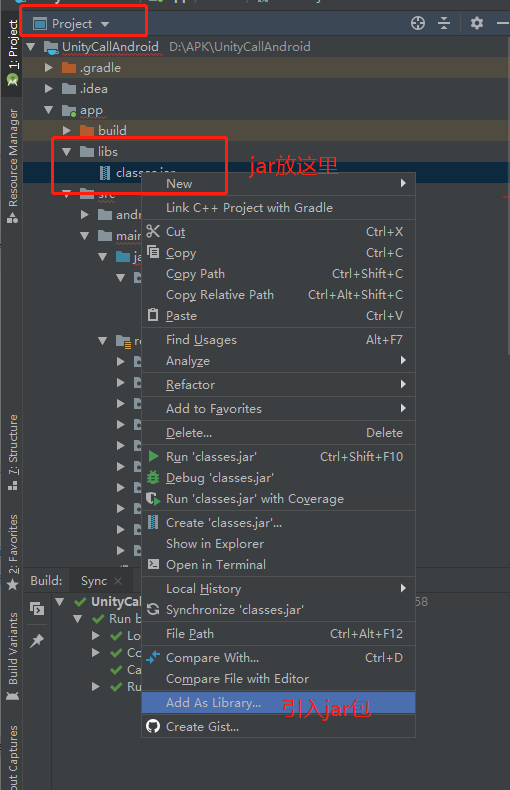Image resolution: width=510 pixels, height=790 pixels.
Task: Click the pin icon in Build panel
Action: click(37, 640)
